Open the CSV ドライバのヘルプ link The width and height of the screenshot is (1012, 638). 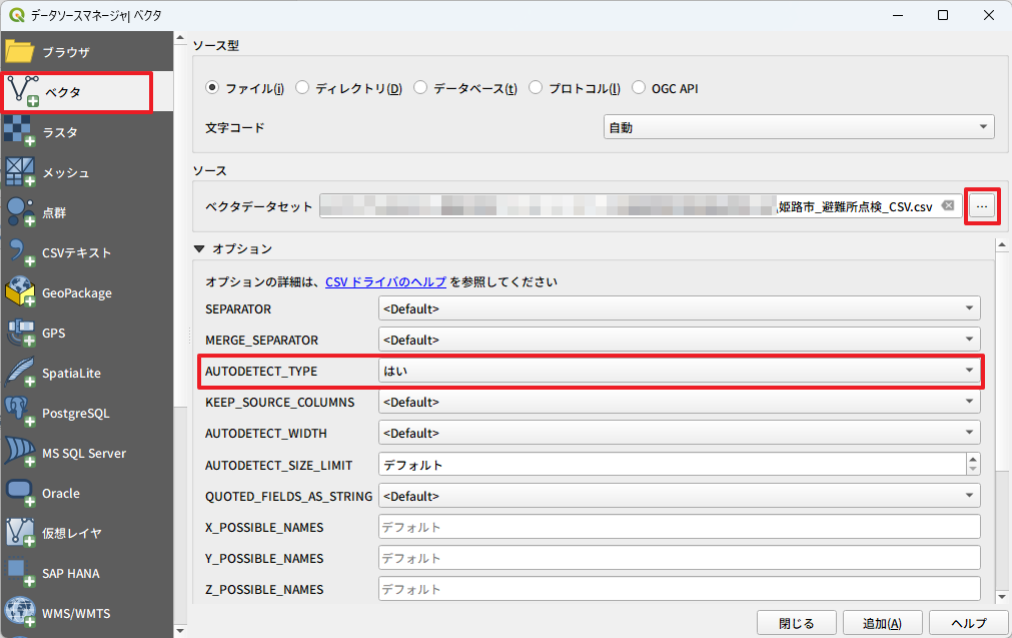[x=385, y=282]
